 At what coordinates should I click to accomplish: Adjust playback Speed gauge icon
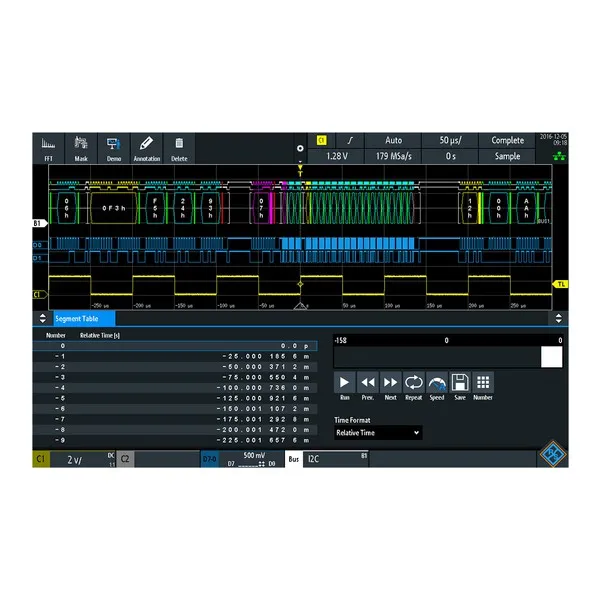(x=437, y=385)
